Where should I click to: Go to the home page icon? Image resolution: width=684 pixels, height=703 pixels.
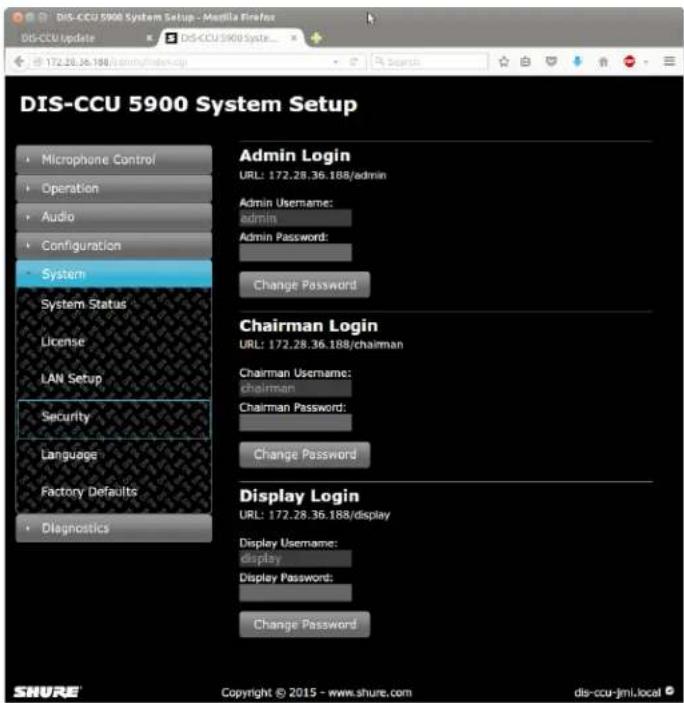tap(603, 61)
